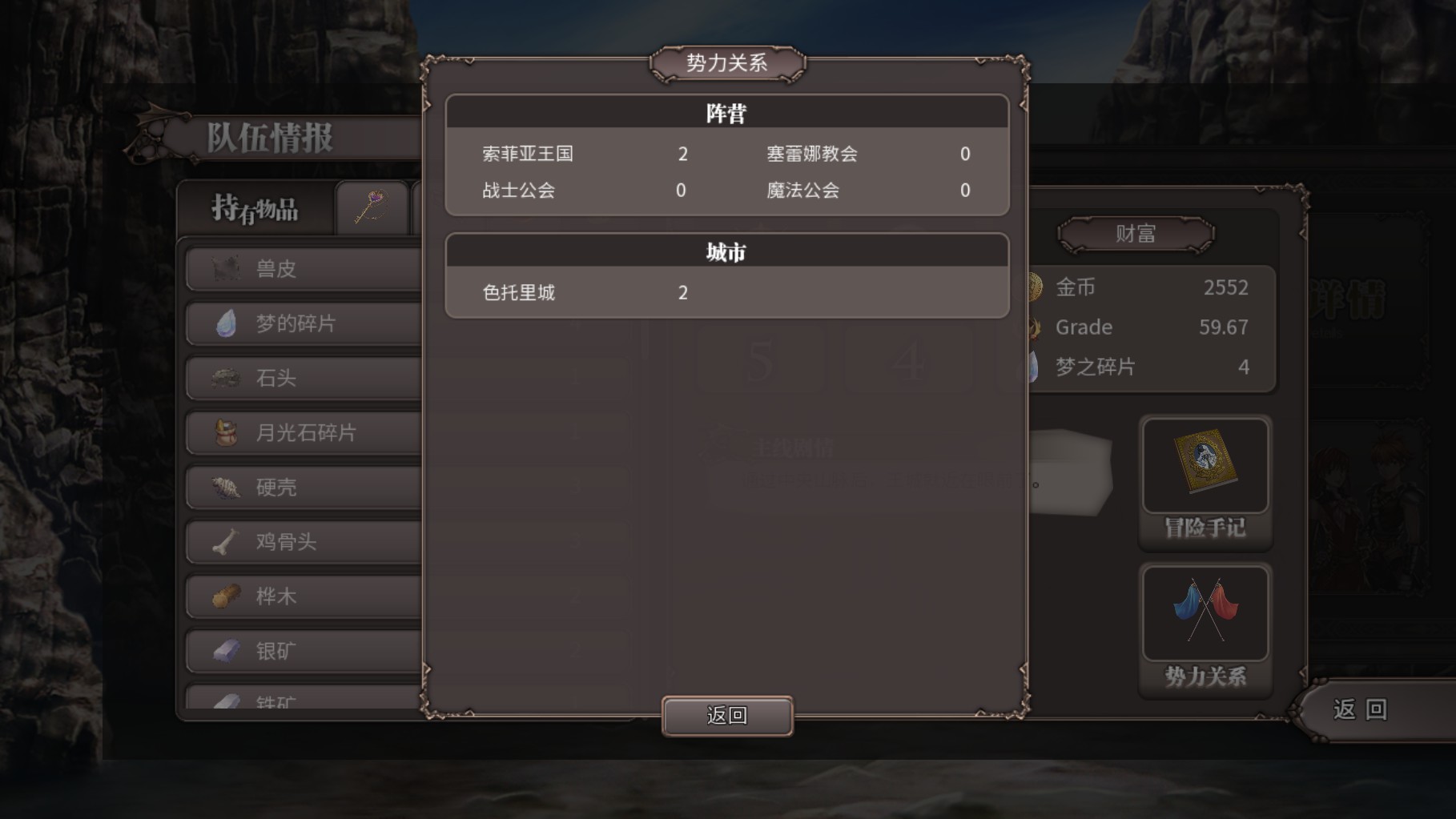Viewport: 1456px width, 819px height.
Task: Click the 返回 button at bottom right
Action: tap(1361, 709)
